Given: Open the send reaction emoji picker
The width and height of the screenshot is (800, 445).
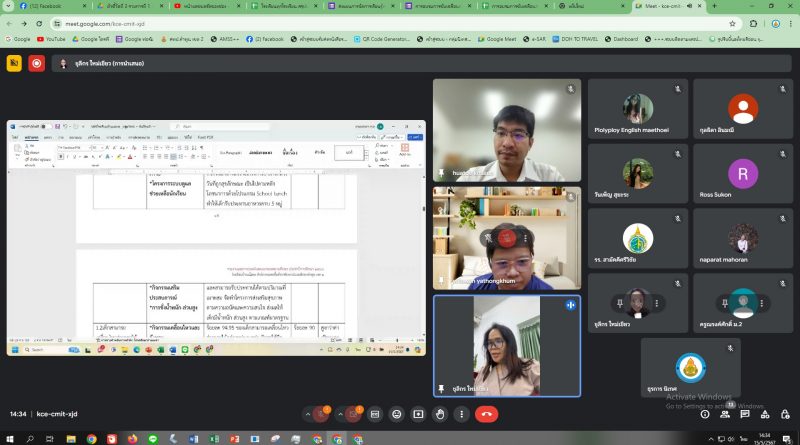Looking at the screenshot, I should 397,413.
